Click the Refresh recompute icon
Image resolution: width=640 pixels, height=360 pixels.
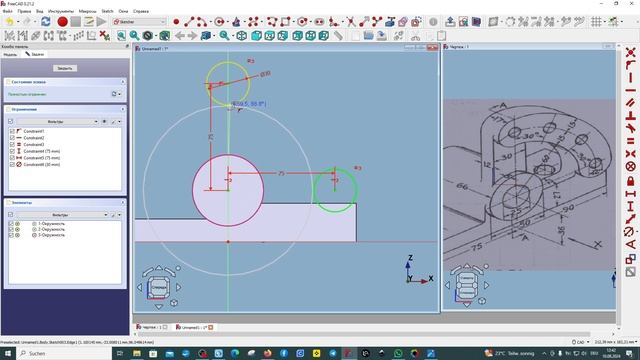click(46, 22)
